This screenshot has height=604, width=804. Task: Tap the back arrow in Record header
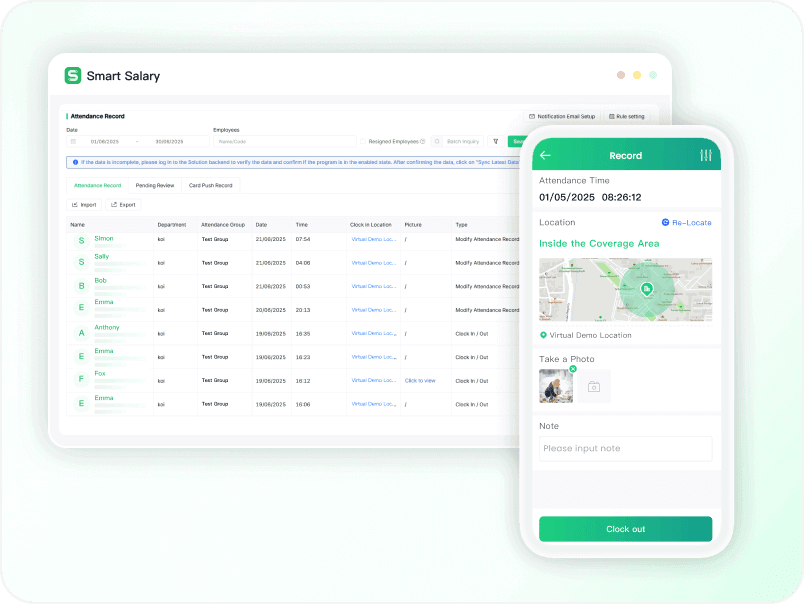(545, 155)
